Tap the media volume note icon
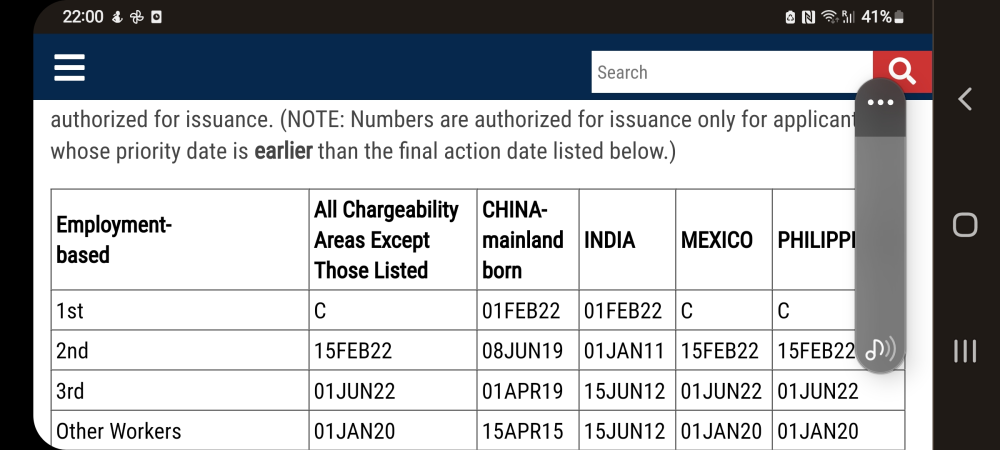The image size is (1000, 450). pos(880,349)
